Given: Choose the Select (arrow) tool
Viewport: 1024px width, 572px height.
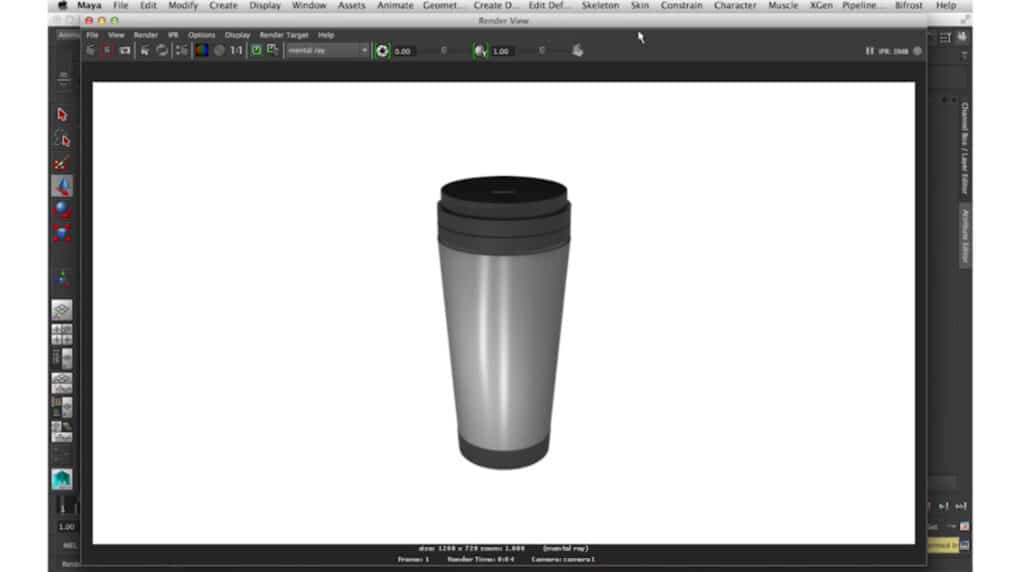Looking at the screenshot, I should tap(62, 115).
